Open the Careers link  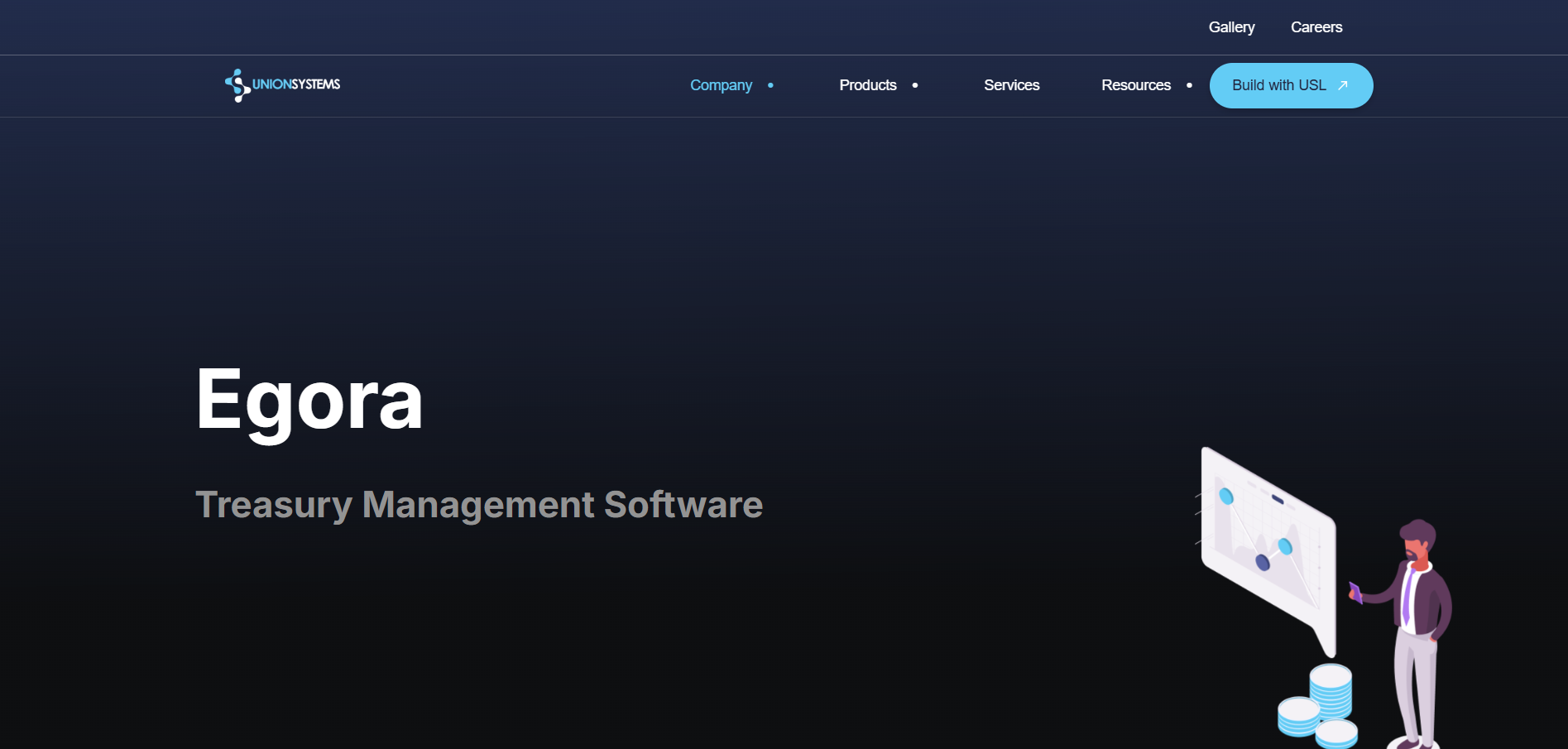click(1316, 27)
